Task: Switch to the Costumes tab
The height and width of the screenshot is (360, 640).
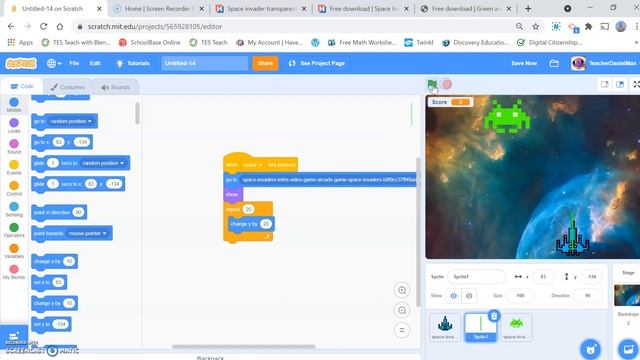Action: click(x=67, y=87)
